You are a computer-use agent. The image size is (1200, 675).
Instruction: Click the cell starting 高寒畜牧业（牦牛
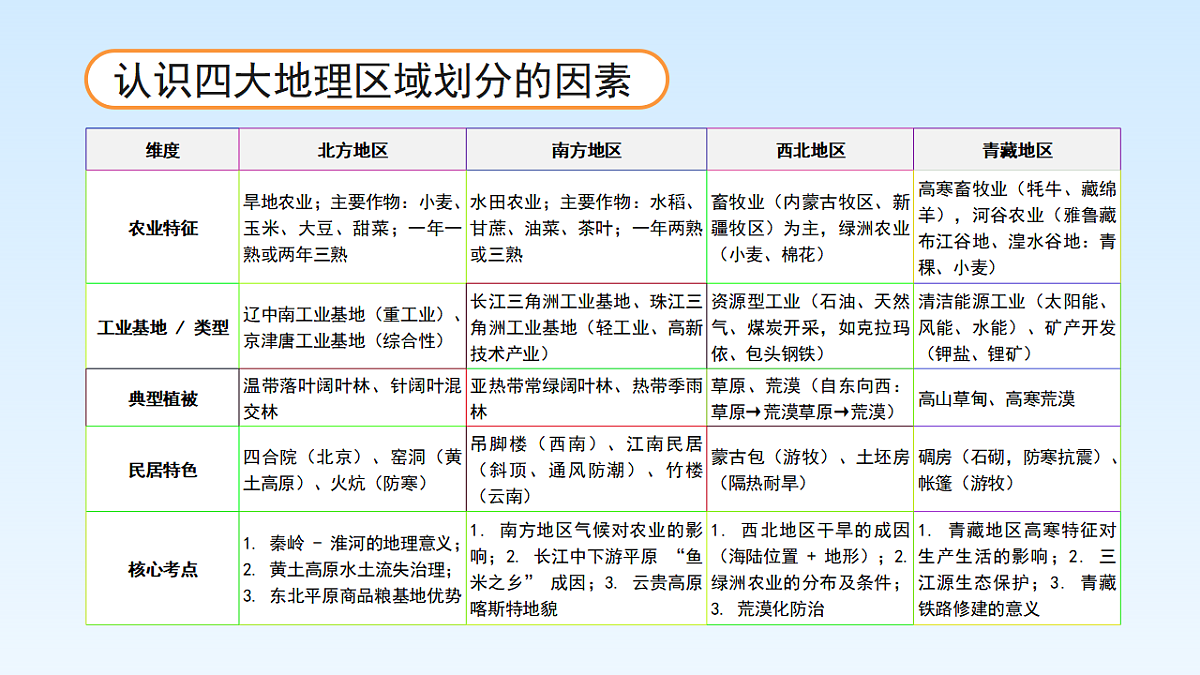click(1017, 227)
